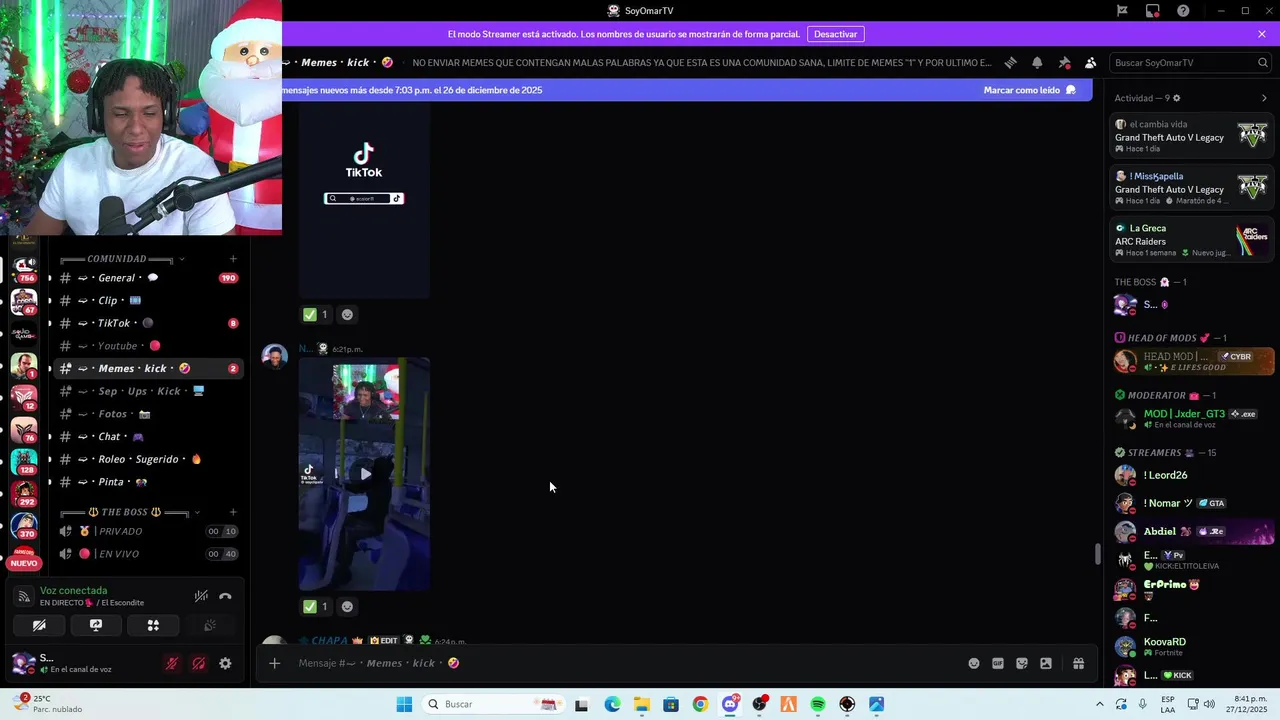1280x720 pixels.
Task: Open member Leord26 profile
Action: [x=1191, y=475]
